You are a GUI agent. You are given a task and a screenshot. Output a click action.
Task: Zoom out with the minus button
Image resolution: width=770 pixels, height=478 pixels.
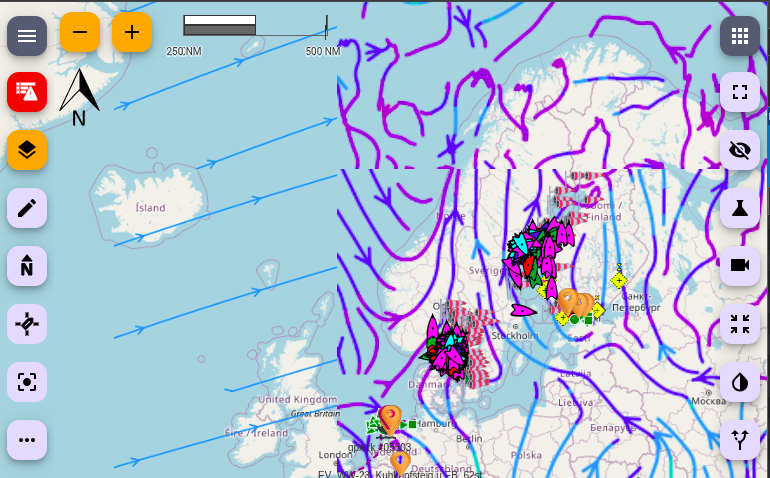[80, 32]
